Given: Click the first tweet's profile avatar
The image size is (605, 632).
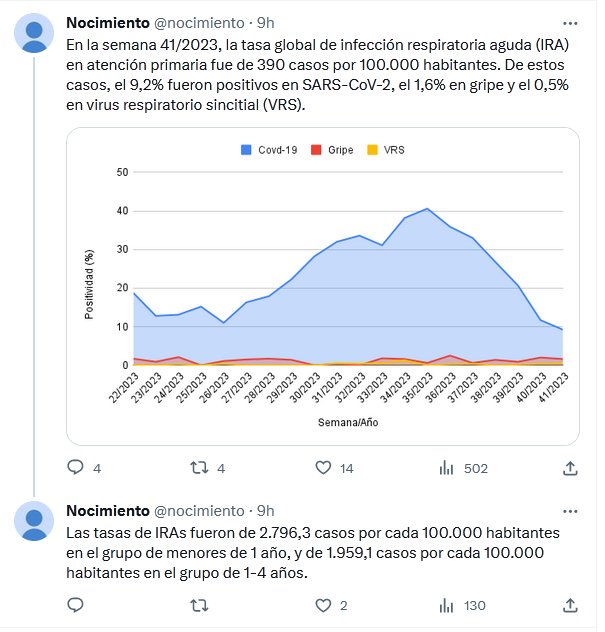Looking at the screenshot, I should click(x=34, y=33).
